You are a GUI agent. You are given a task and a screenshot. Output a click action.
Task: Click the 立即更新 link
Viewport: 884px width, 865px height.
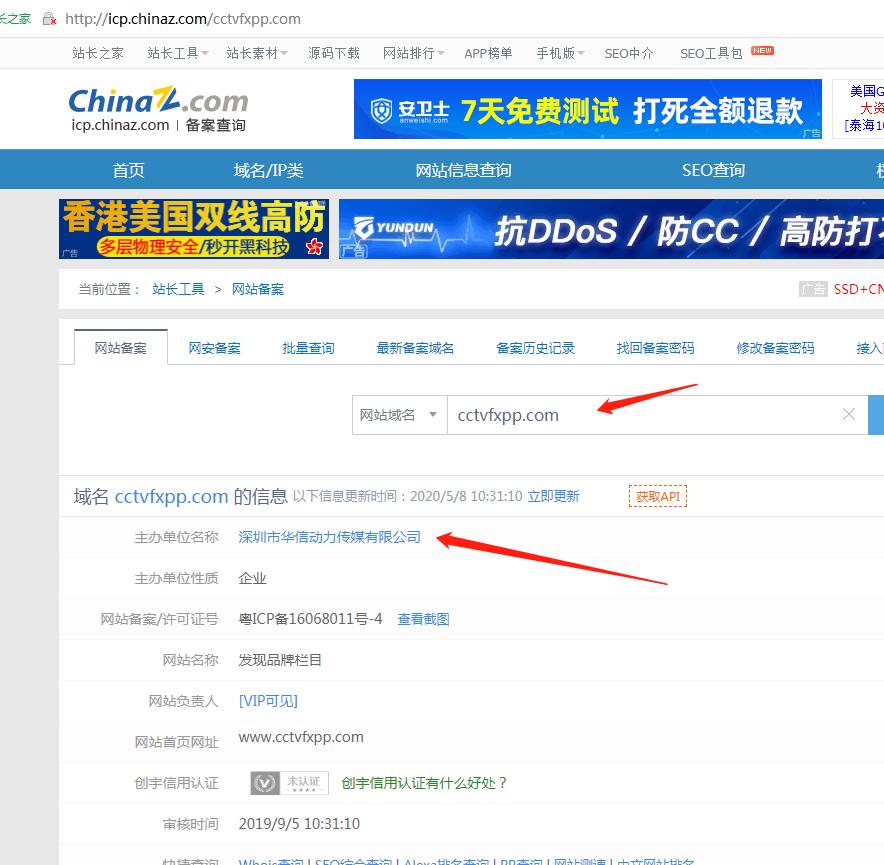553,496
